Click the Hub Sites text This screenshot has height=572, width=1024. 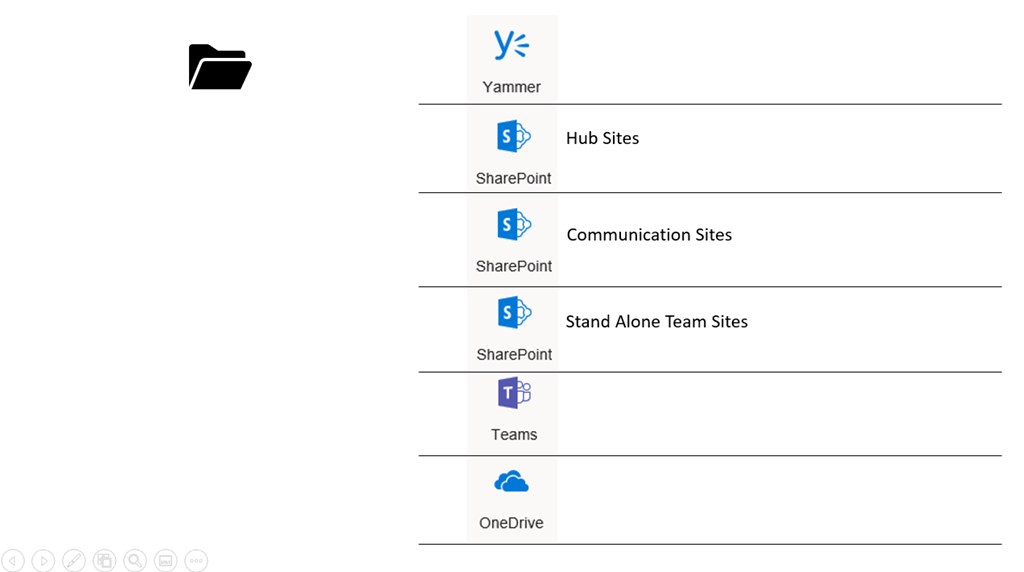pos(602,138)
